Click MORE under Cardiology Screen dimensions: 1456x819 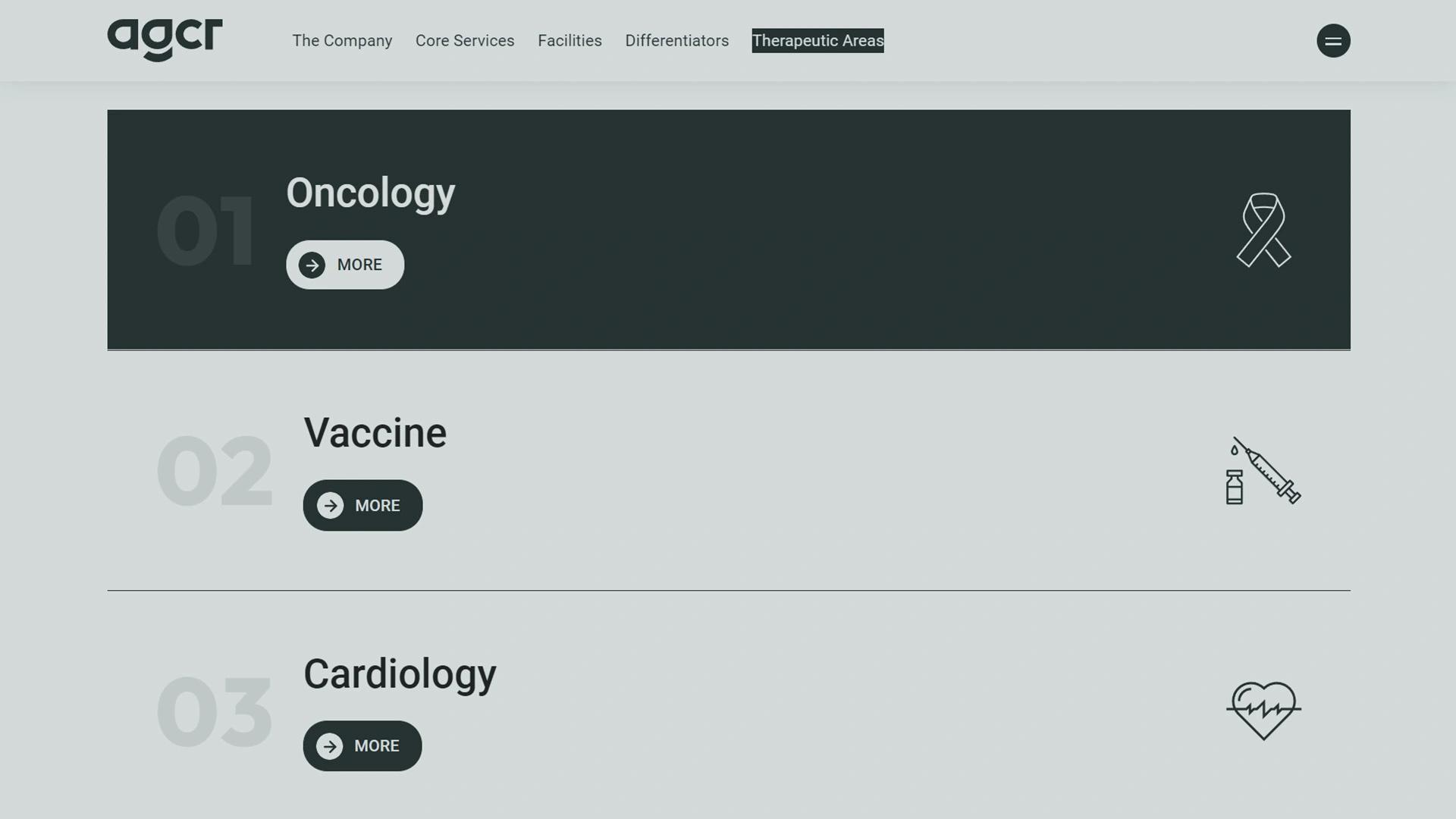click(362, 746)
